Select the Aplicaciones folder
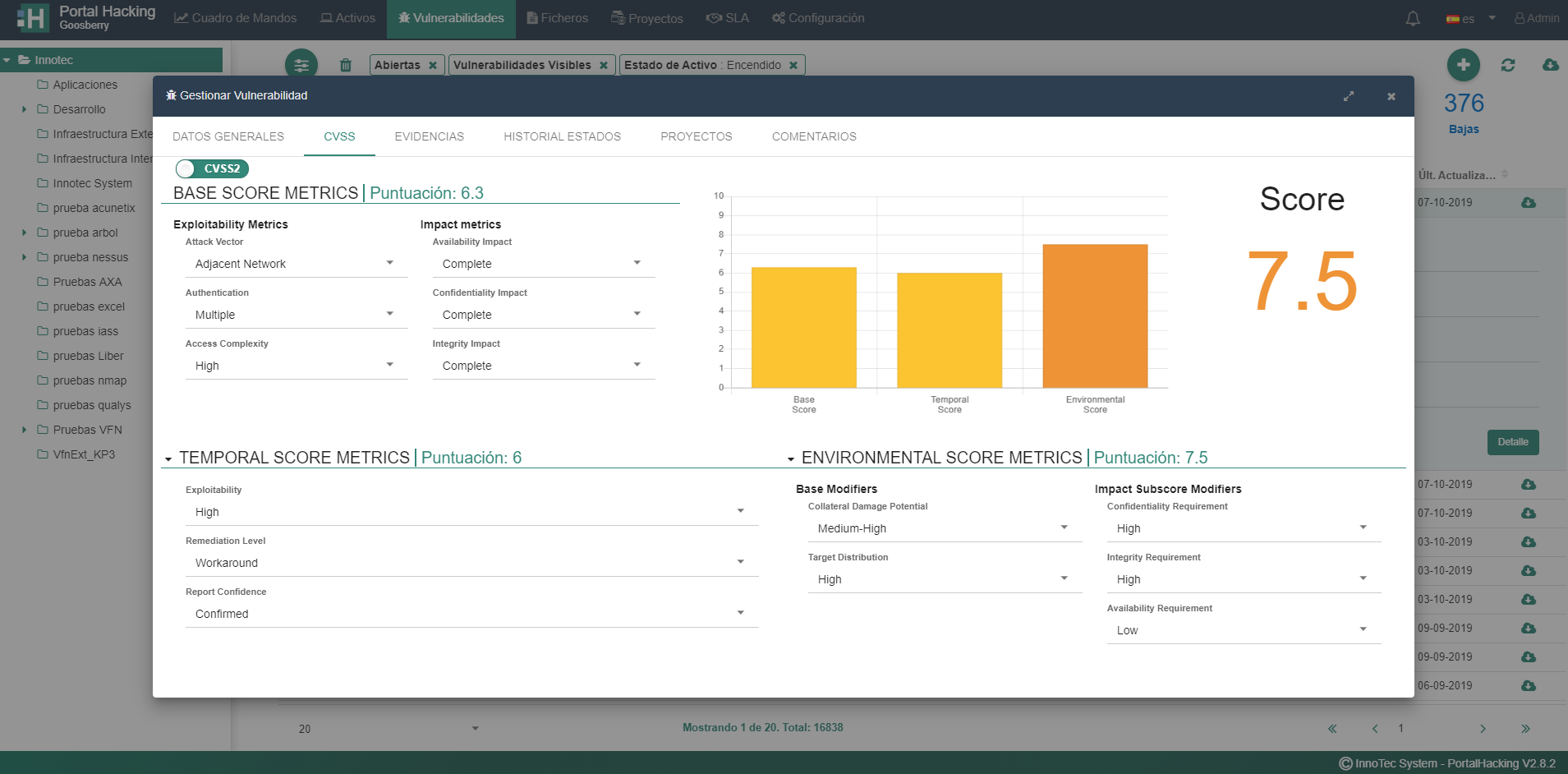 click(x=85, y=85)
